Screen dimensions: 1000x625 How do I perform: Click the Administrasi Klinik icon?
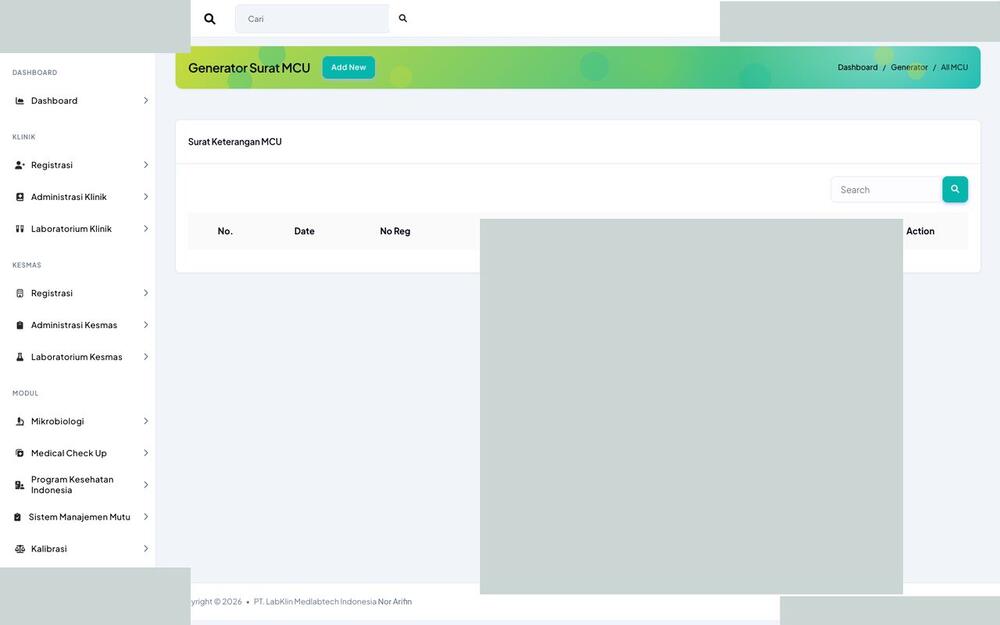20,197
